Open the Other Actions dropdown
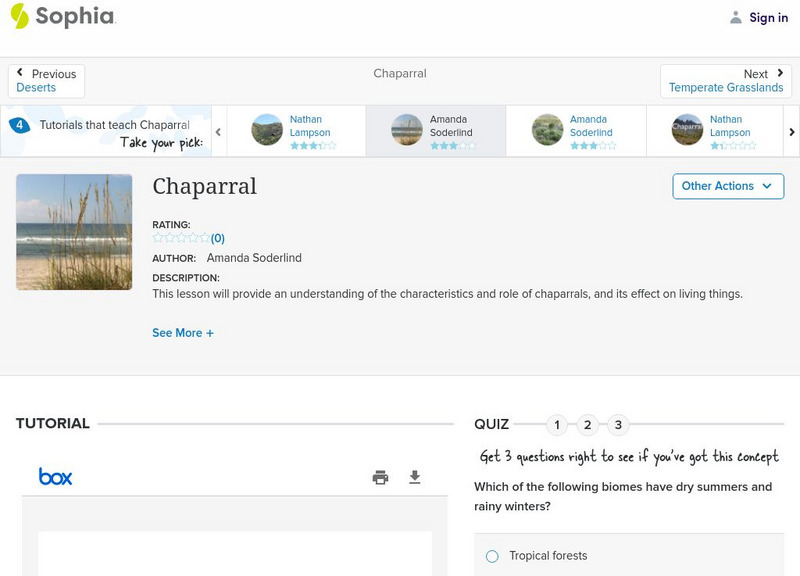This screenshot has width=800, height=576. pyautogui.click(x=727, y=186)
